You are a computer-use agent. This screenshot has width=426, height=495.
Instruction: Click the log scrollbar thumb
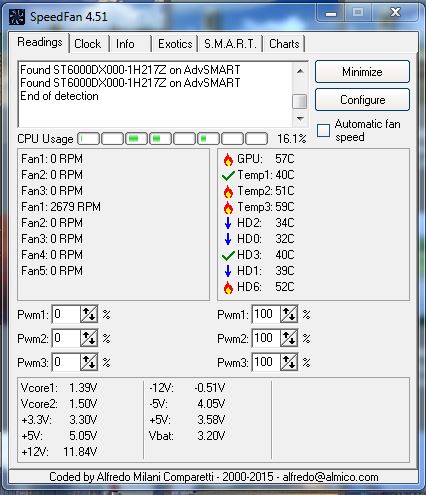click(x=300, y=101)
